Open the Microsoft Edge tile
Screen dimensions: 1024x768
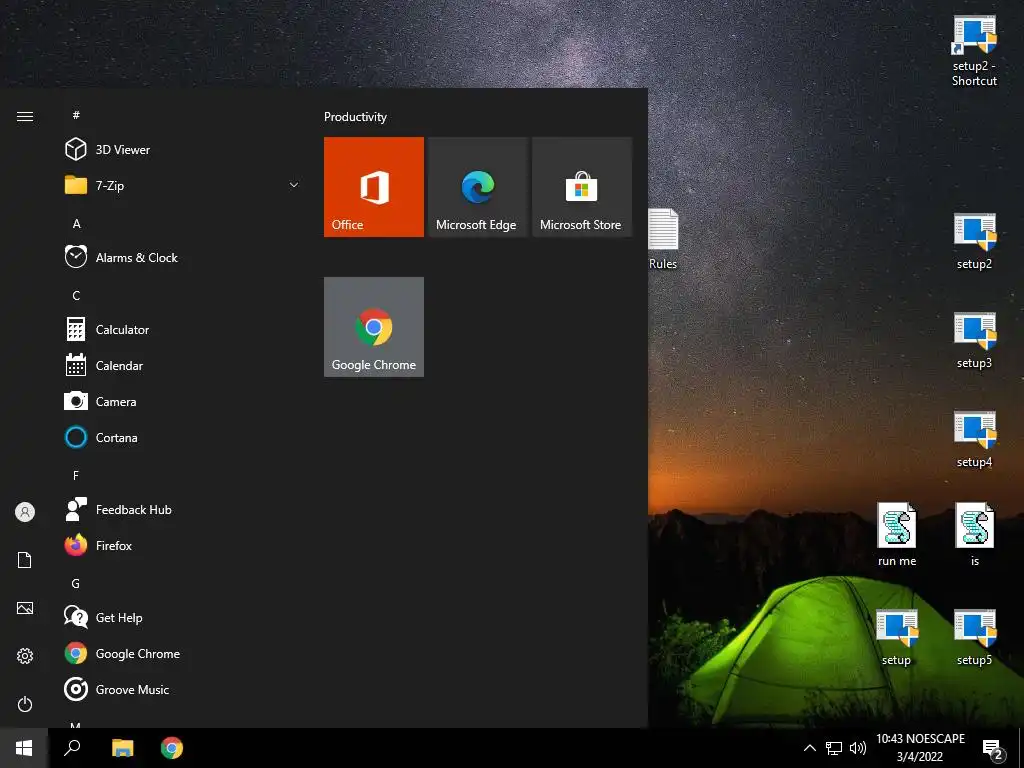[477, 187]
